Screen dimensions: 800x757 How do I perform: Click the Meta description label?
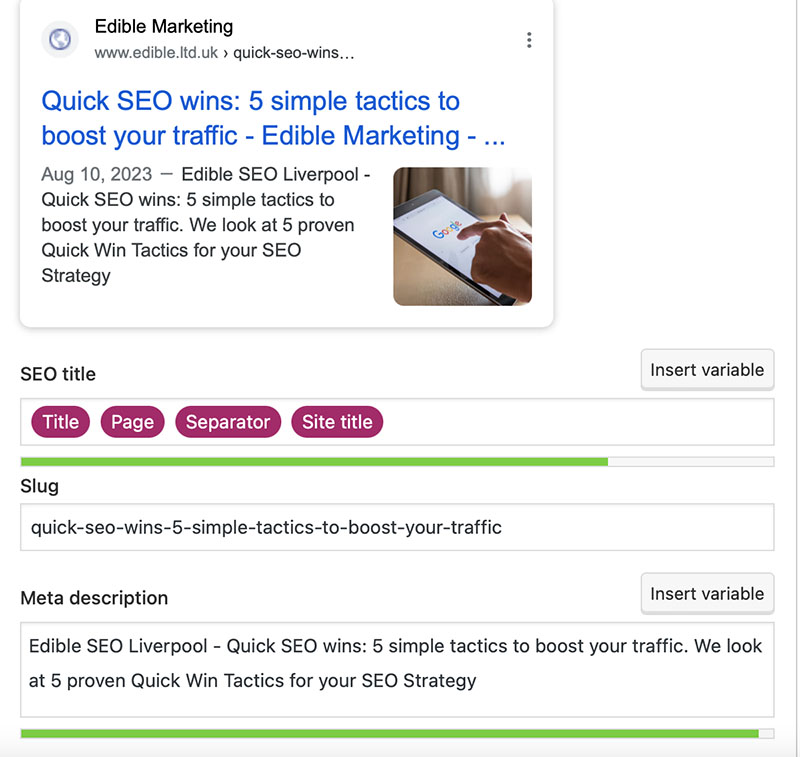tap(94, 598)
